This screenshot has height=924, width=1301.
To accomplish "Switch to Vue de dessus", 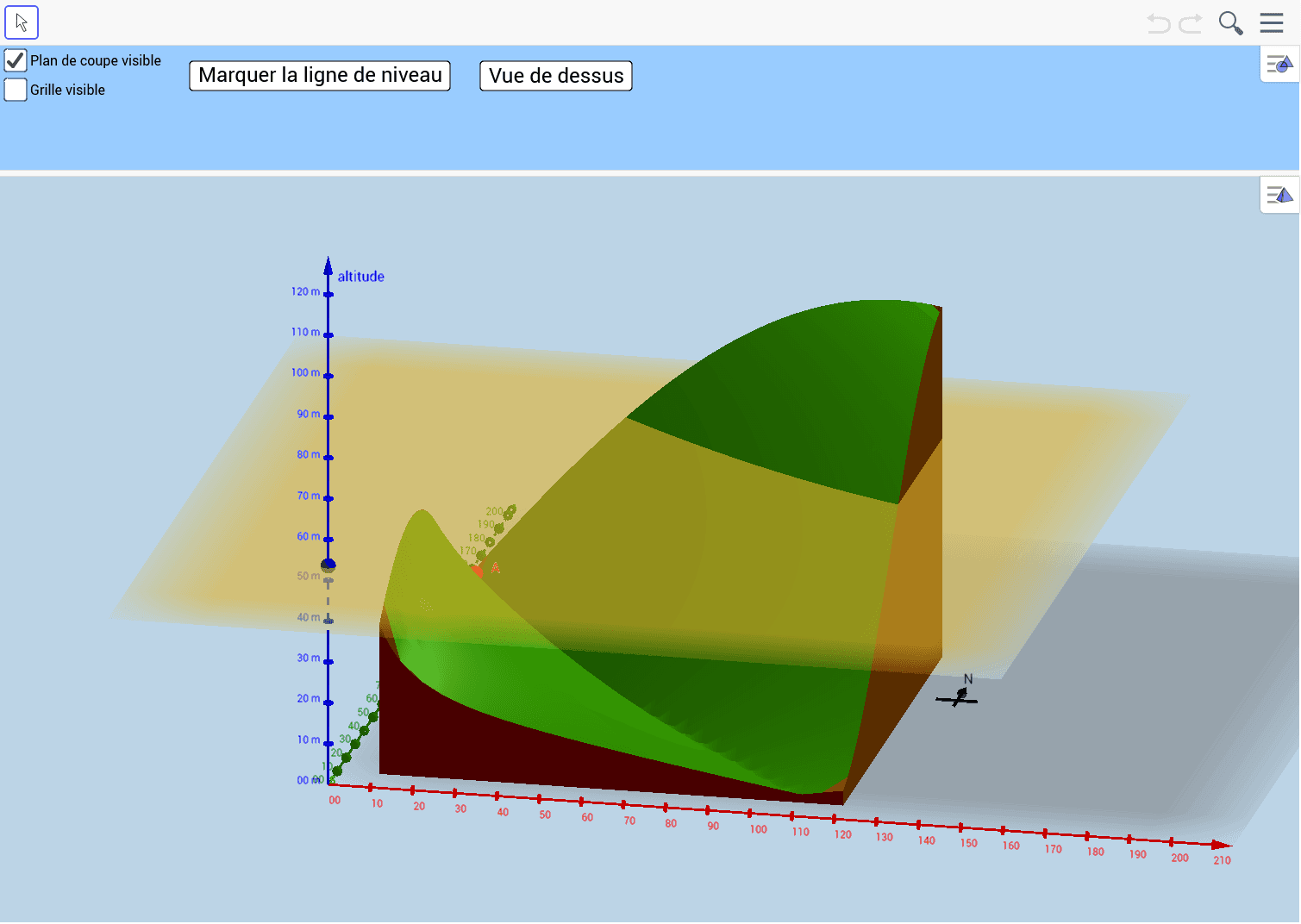I will pyautogui.click(x=556, y=76).
